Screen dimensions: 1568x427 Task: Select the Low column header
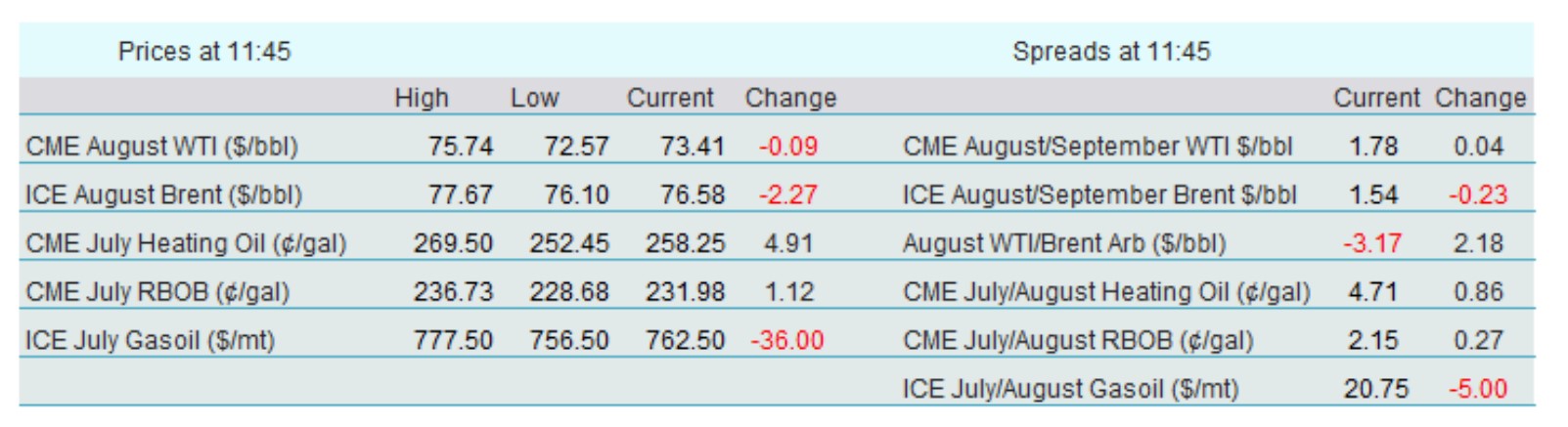pyautogui.click(x=534, y=98)
